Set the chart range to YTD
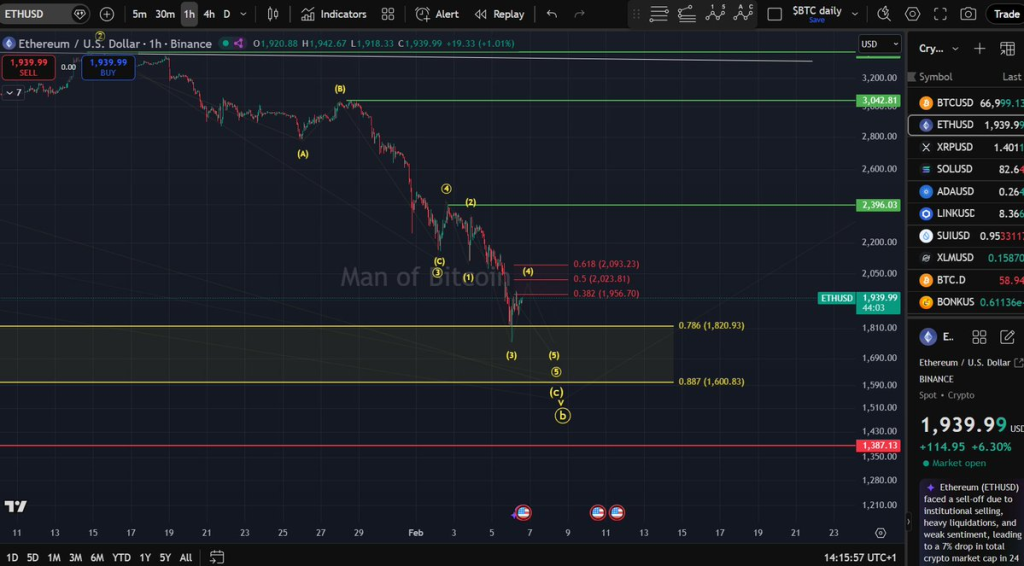The image size is (1024, 566). [121, 558]
